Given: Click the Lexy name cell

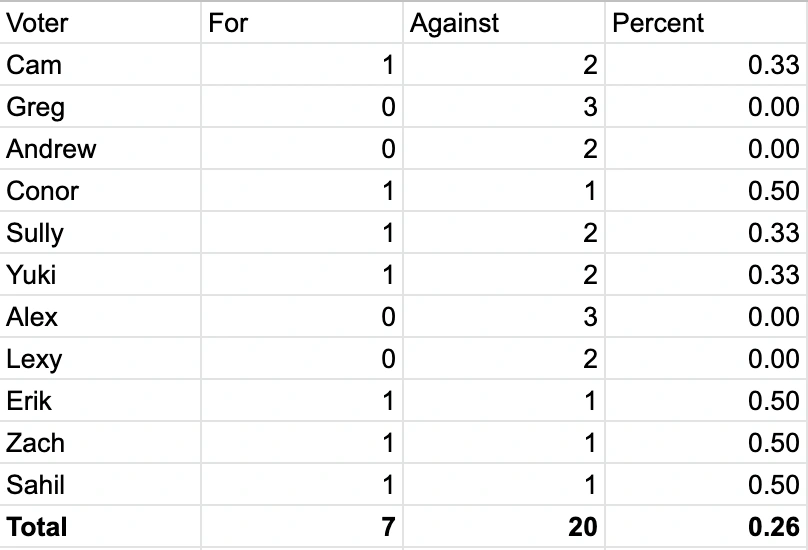Looking at the screenshot, I should pos(100,359).
